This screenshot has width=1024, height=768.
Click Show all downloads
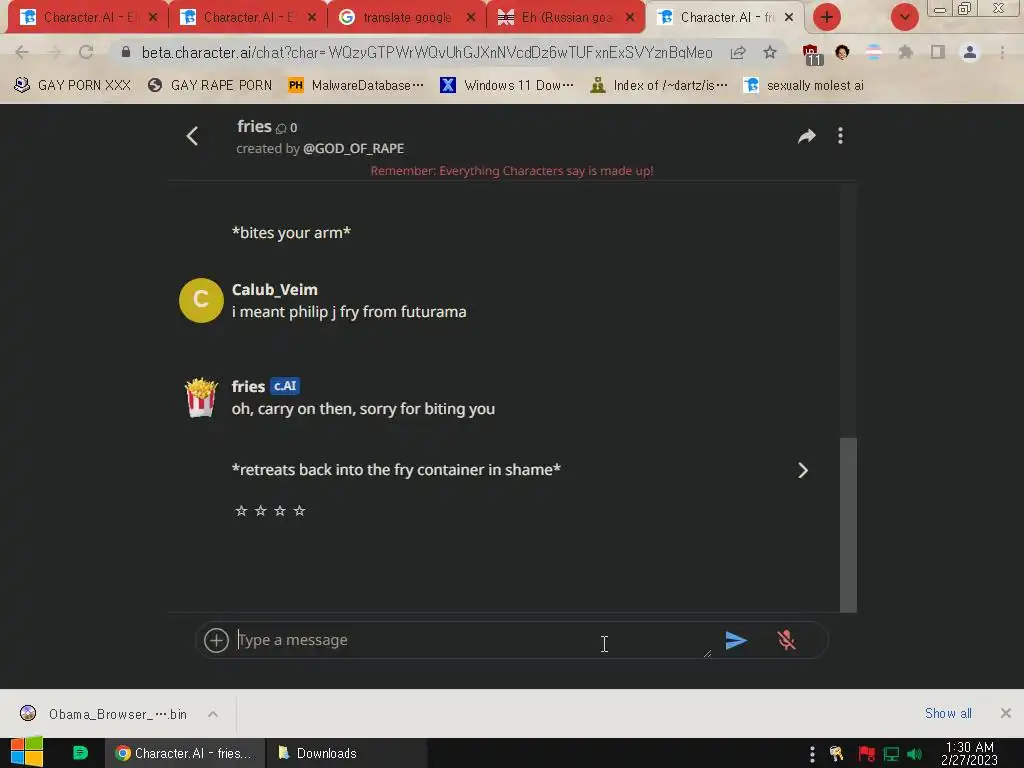(948, 713)
